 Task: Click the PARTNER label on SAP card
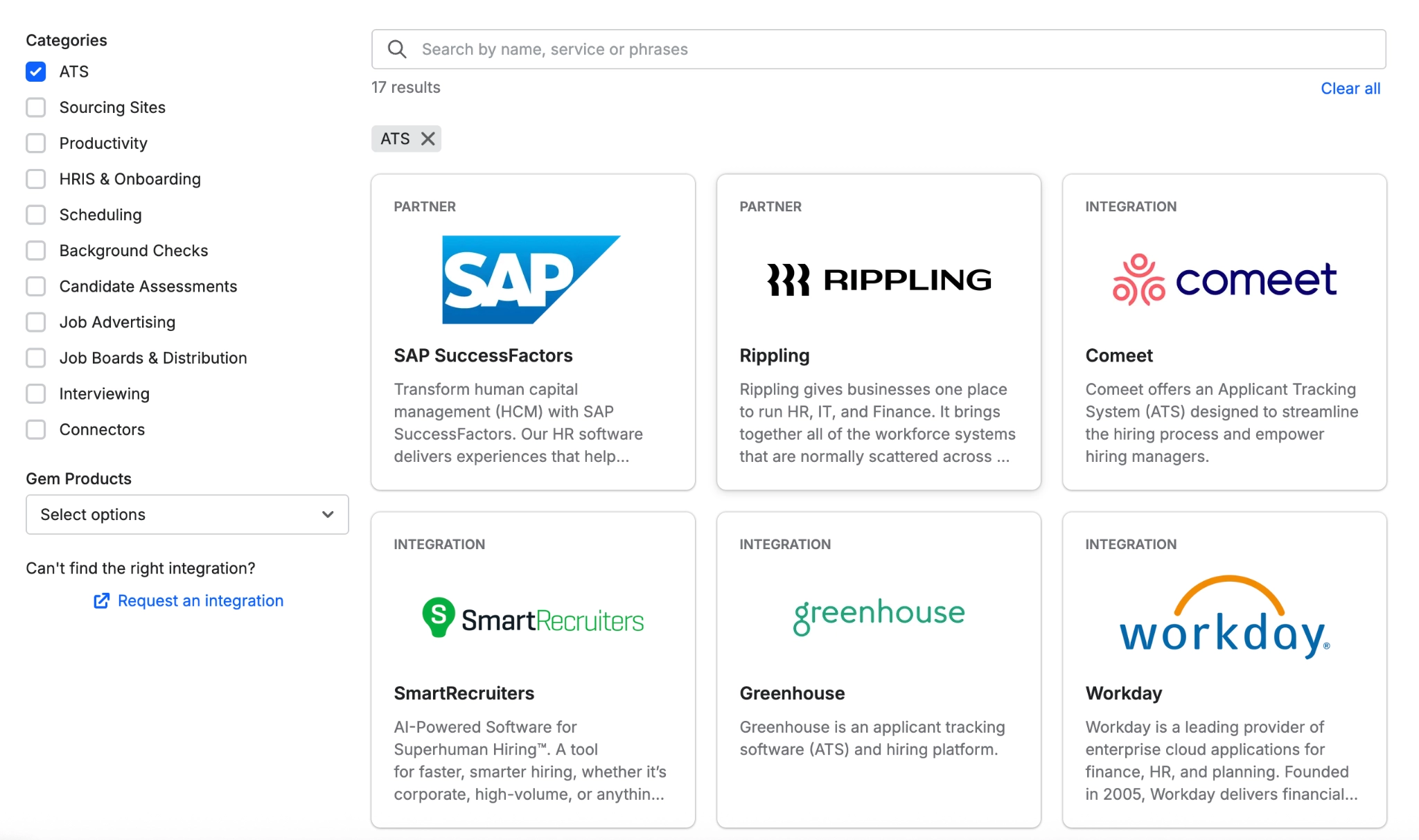pyautogui.click(x=425, y=206)
